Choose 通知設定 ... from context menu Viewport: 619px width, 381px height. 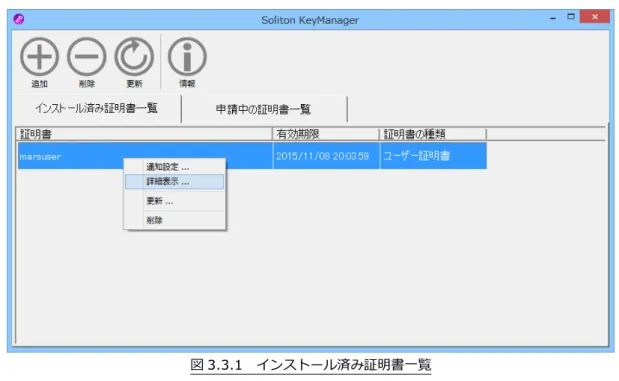click(175, 167)
